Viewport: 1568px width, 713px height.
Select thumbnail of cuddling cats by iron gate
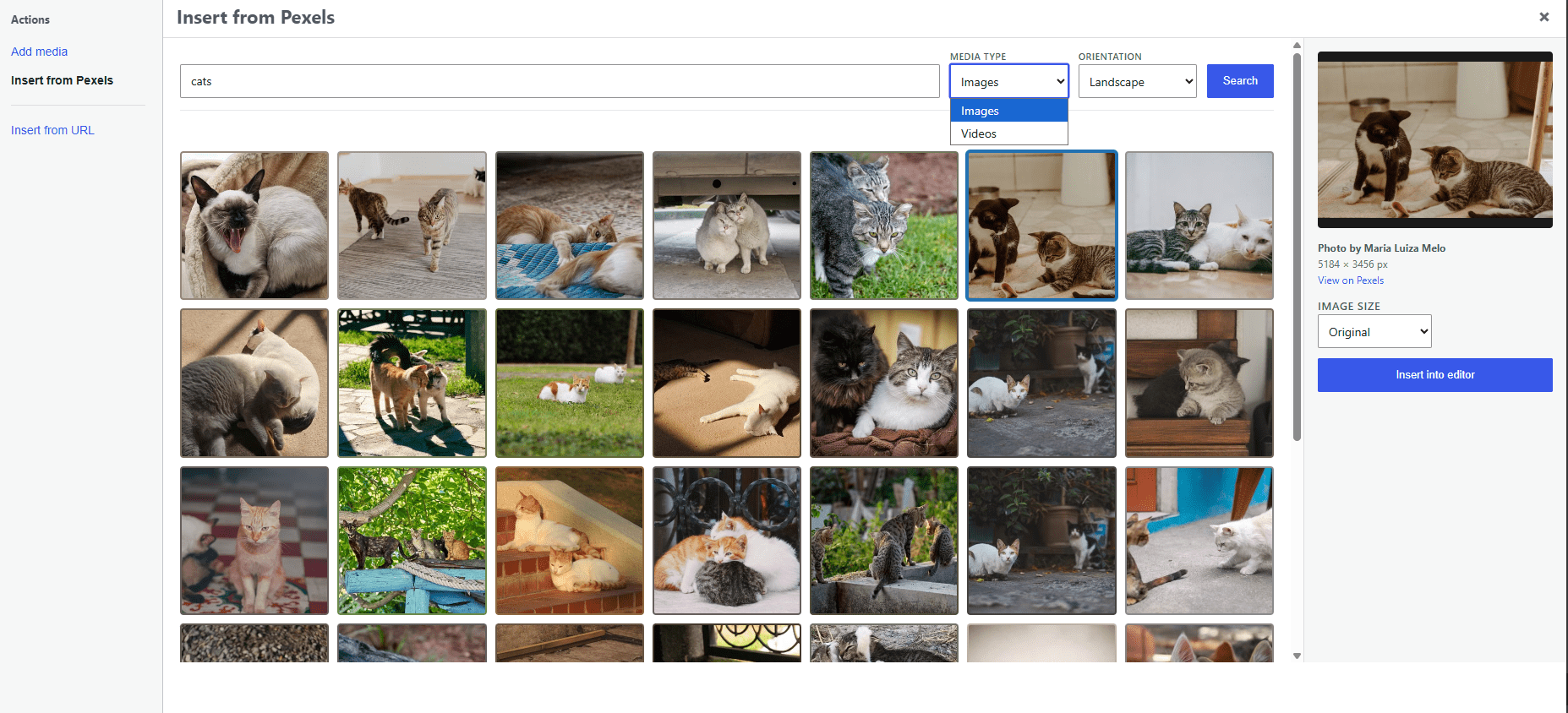pos(727,541)
